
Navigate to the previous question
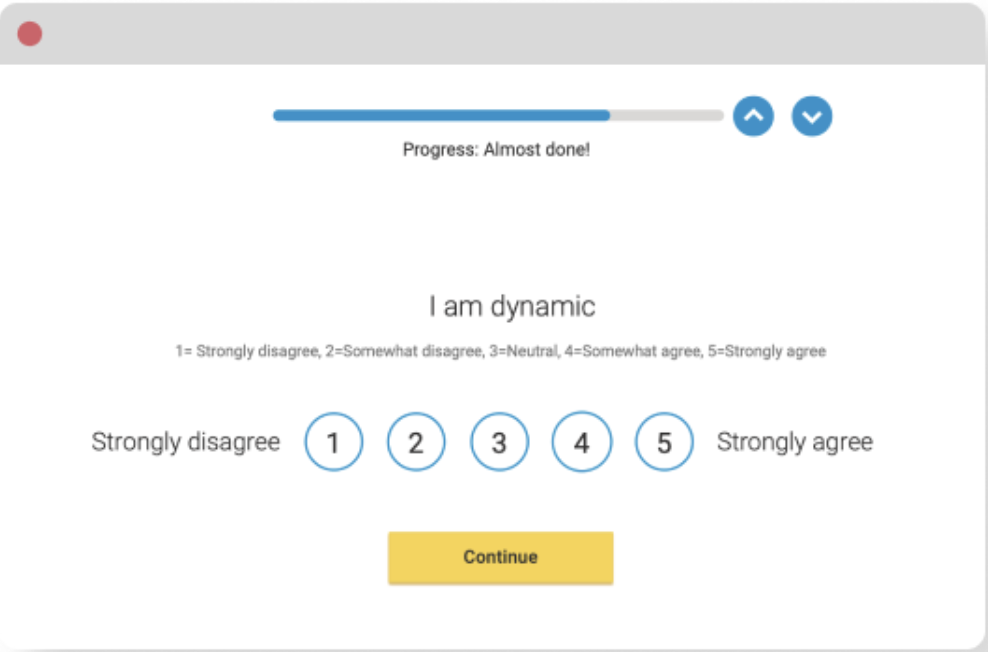tap(753, 116)
